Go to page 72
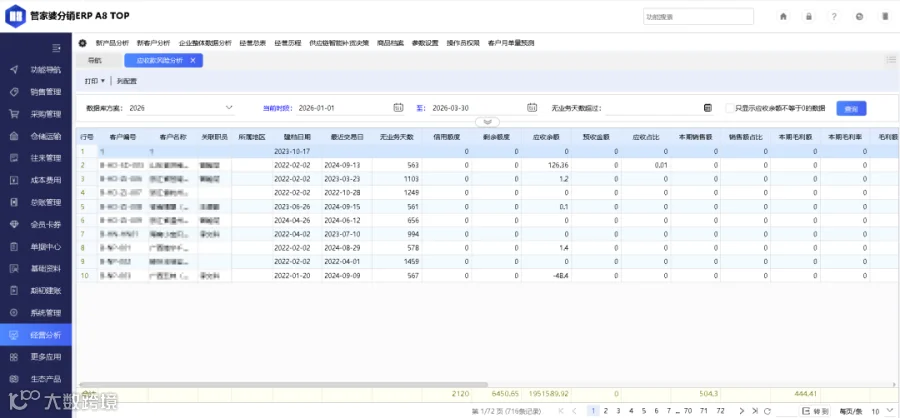This screenshot has width=900, height=418. [x=720, y=411]
